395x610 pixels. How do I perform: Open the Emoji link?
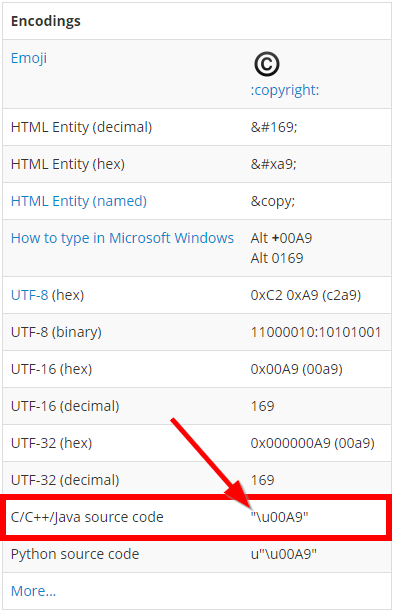(29, 58)
